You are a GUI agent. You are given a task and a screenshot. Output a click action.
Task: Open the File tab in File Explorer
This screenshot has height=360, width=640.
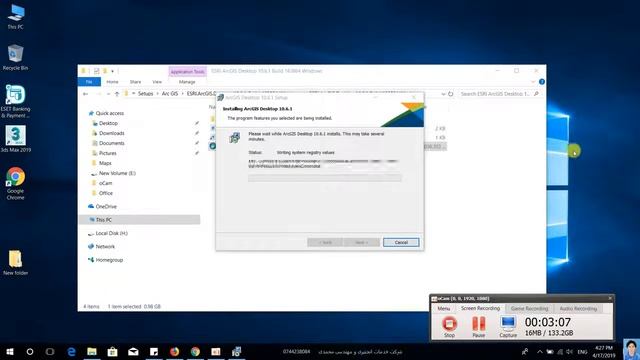(x=89, y=82)
